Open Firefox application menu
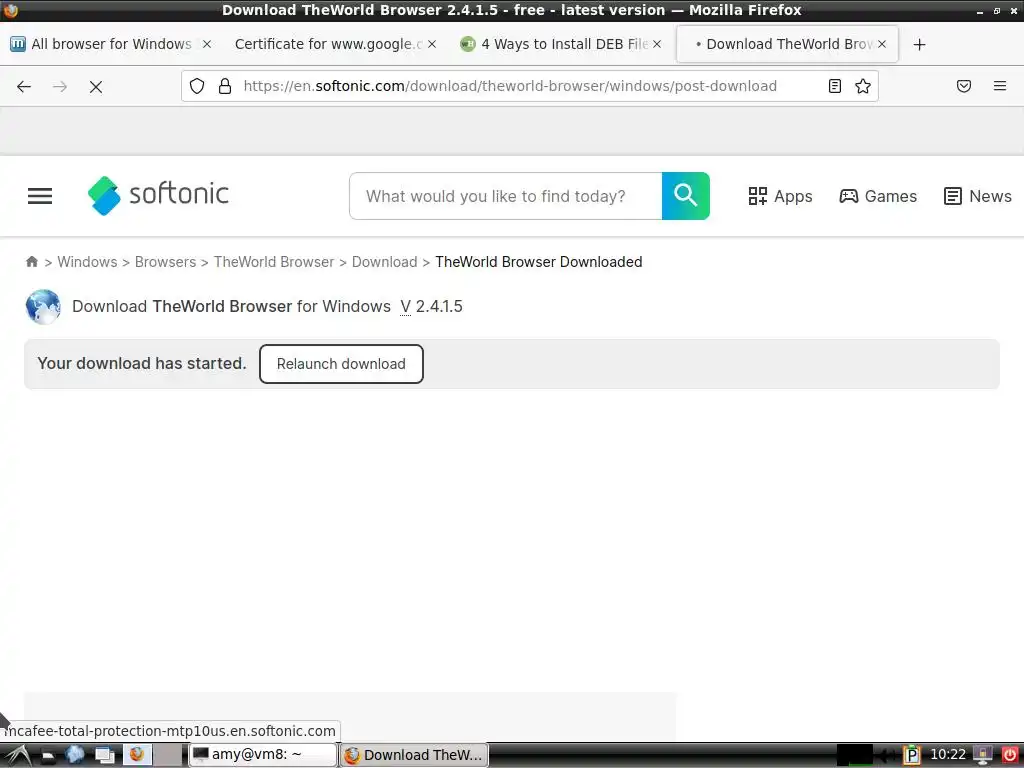 click(x=1000, y=86)
